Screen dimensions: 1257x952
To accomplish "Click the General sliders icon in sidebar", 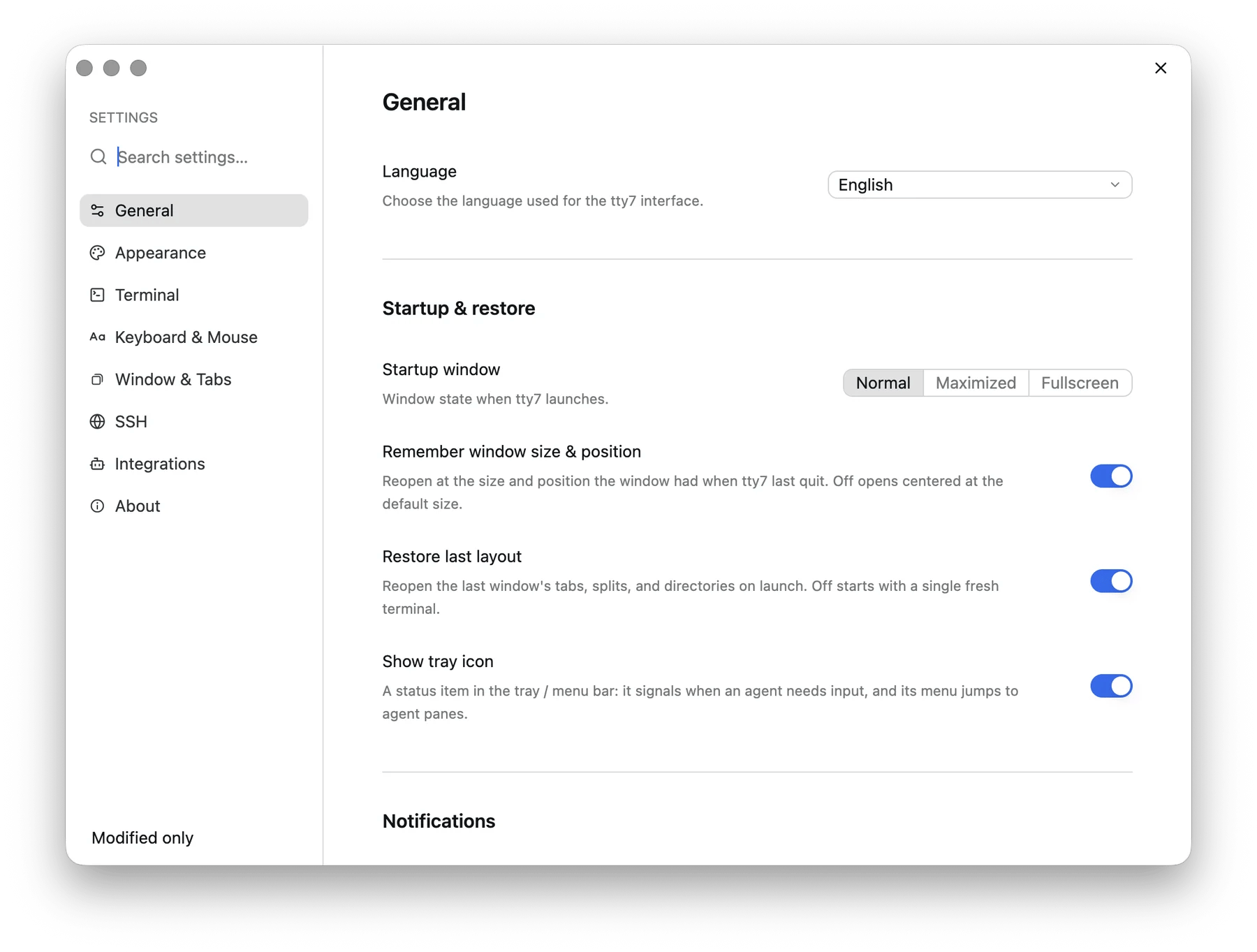I will pos(98,210).
